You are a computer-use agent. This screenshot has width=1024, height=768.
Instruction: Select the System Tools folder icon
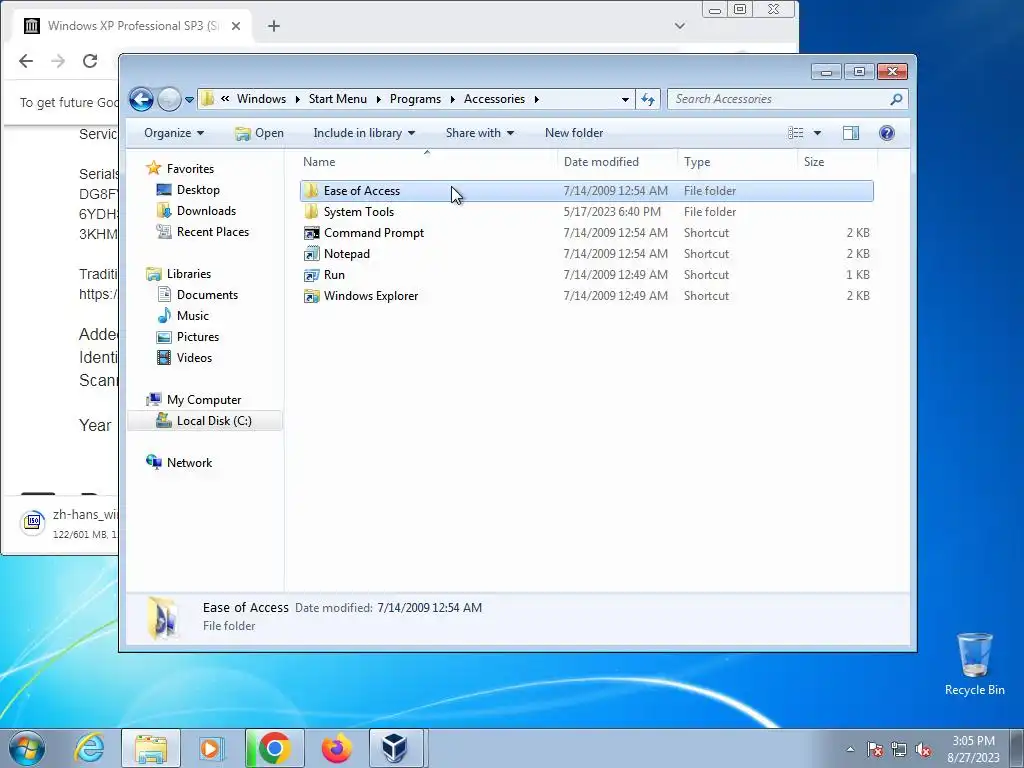312,212
